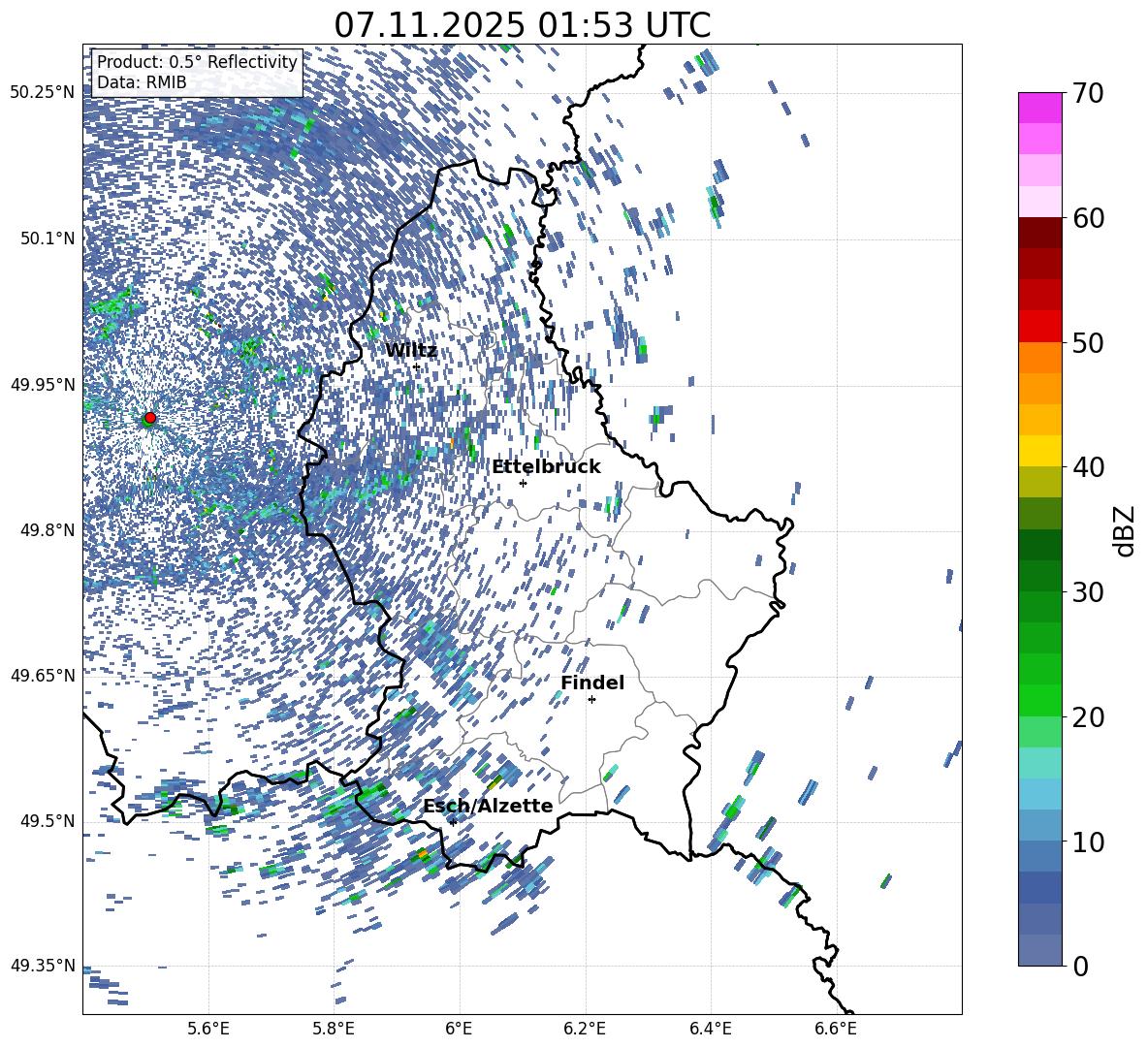Click the 50.25°N latitude label
Screen dimensions: 1148x1048
click(43, 93)
